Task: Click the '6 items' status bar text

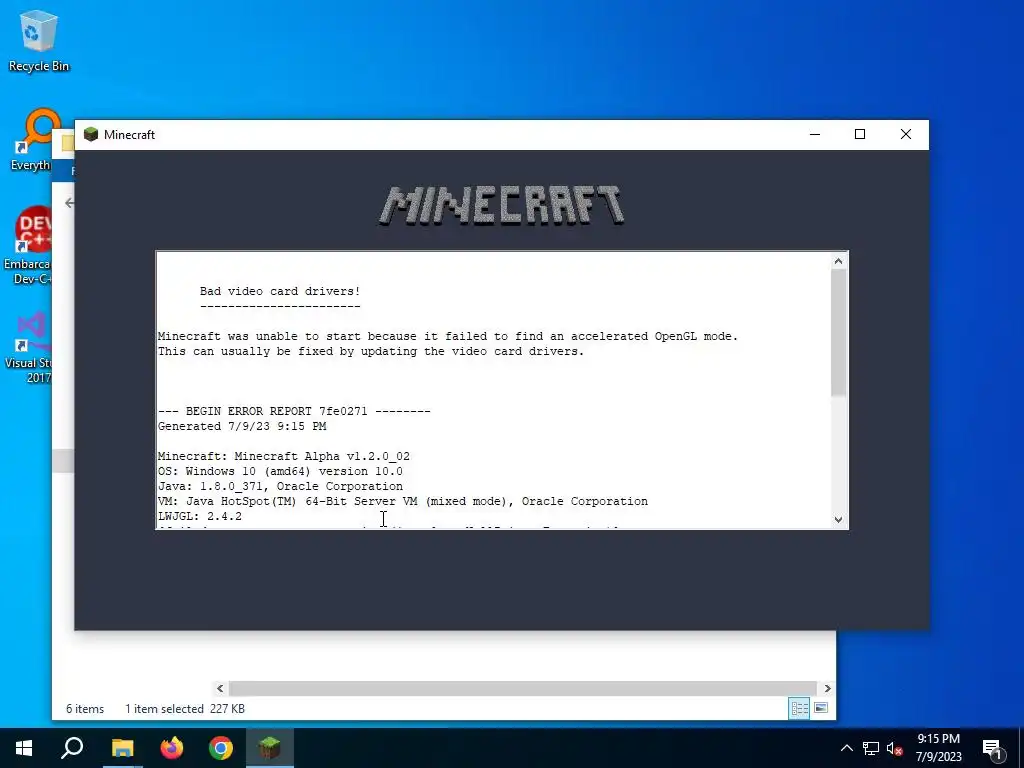Action: click(85, 709)
